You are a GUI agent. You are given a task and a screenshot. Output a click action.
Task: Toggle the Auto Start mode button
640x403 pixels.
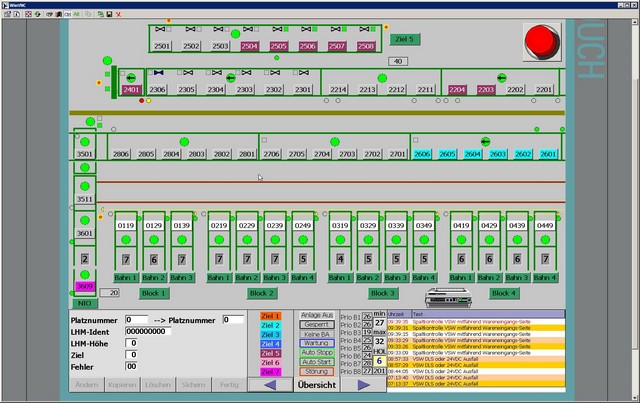point(316,361)
